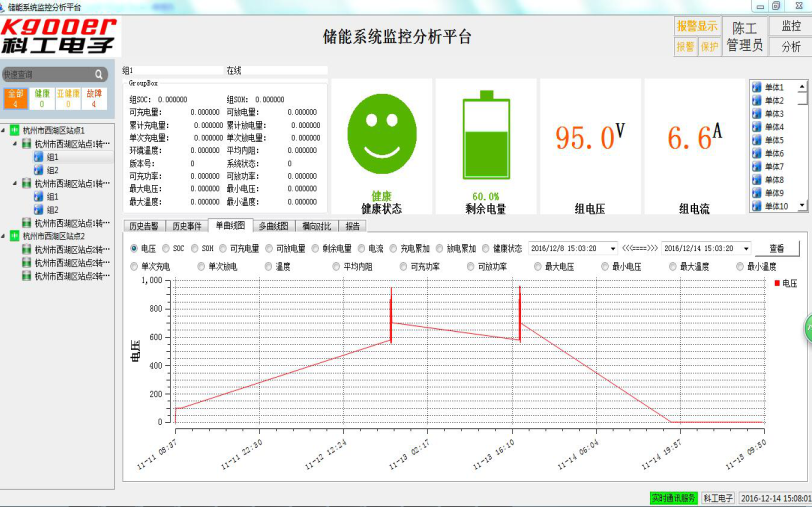Select the 单体5 cell icon in list
Screen dimensions: 812x507
[757, 140]
